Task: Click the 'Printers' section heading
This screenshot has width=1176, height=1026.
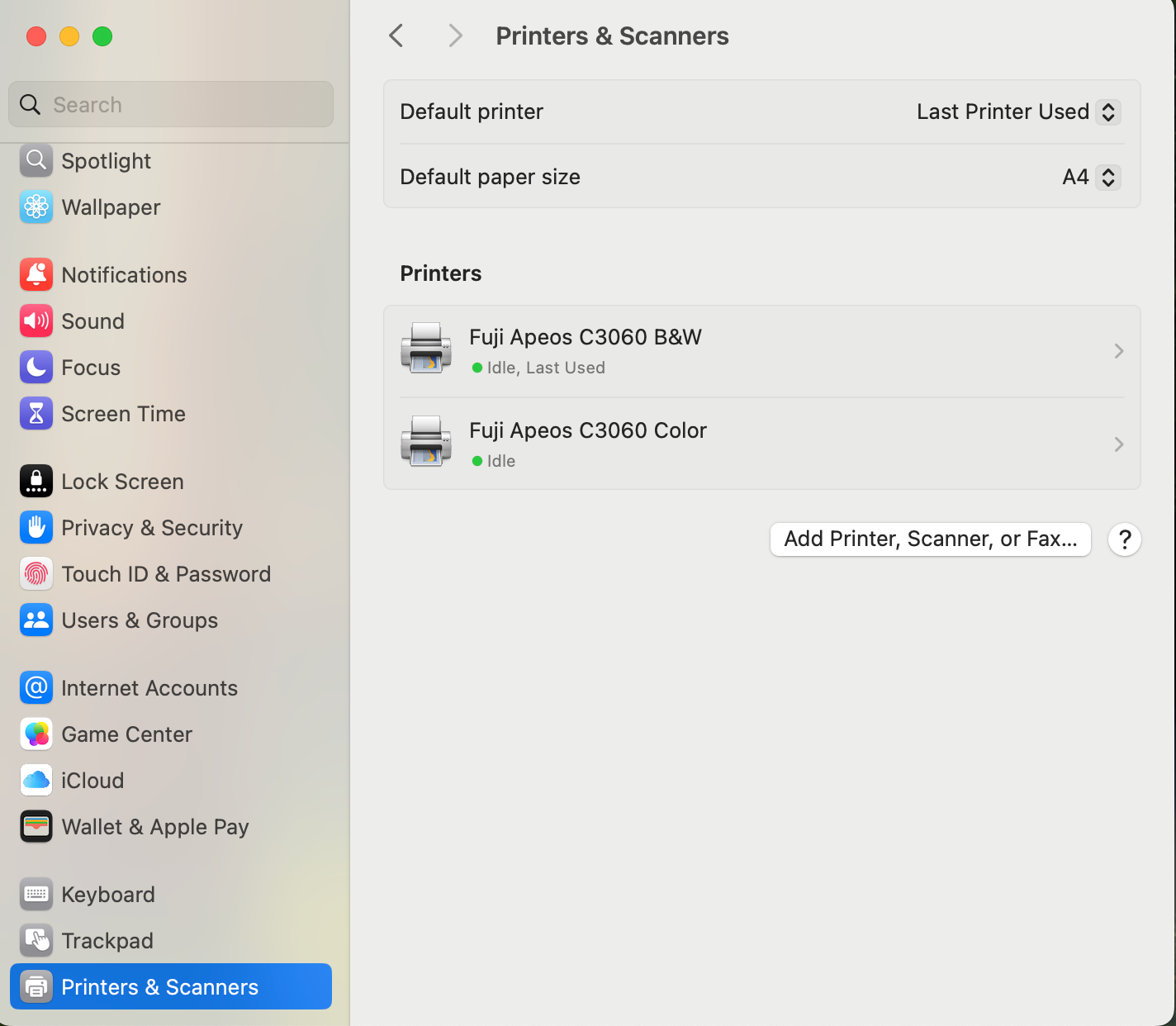Action: point(441,273)
